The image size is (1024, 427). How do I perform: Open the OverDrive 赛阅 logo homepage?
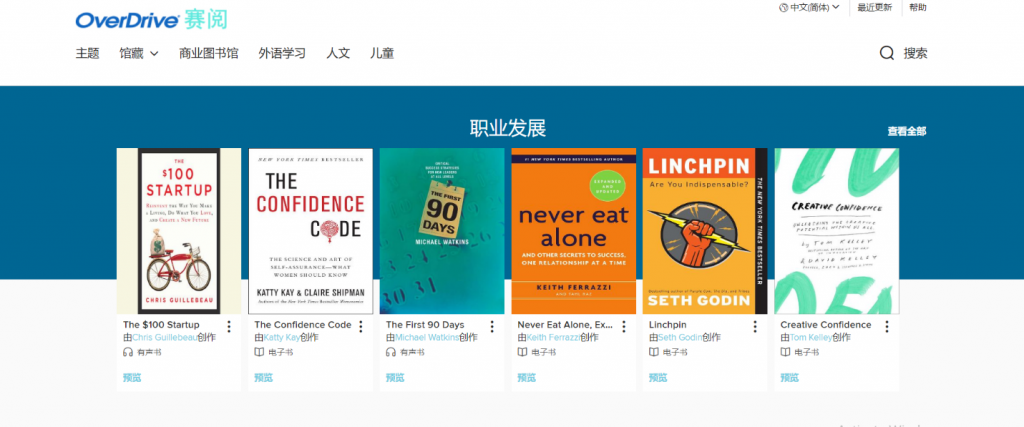point(151,20)
